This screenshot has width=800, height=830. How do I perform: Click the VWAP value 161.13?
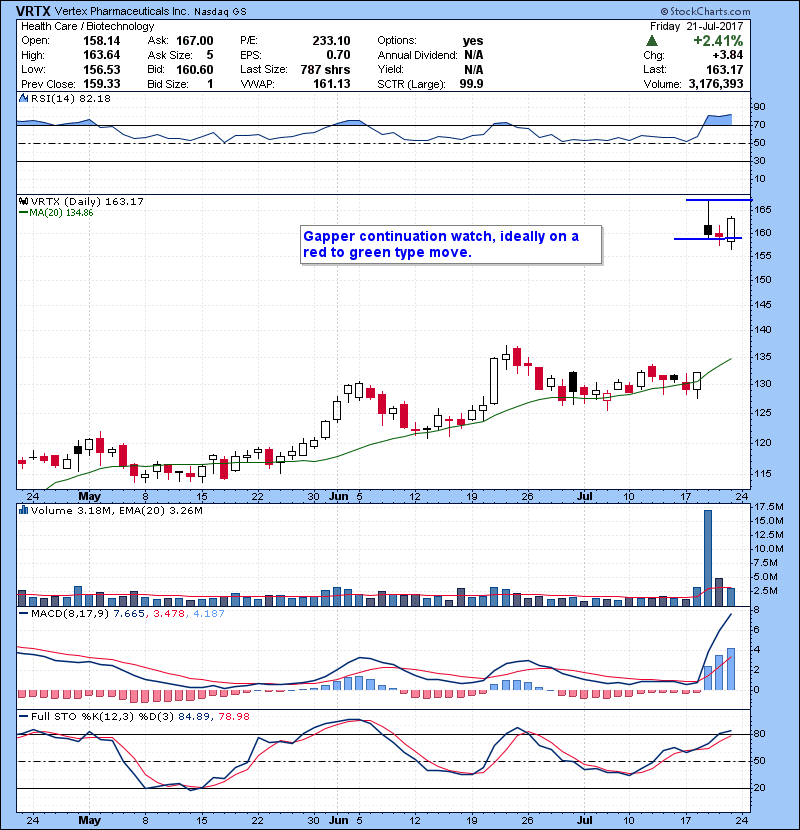click(x=331, y=84)
